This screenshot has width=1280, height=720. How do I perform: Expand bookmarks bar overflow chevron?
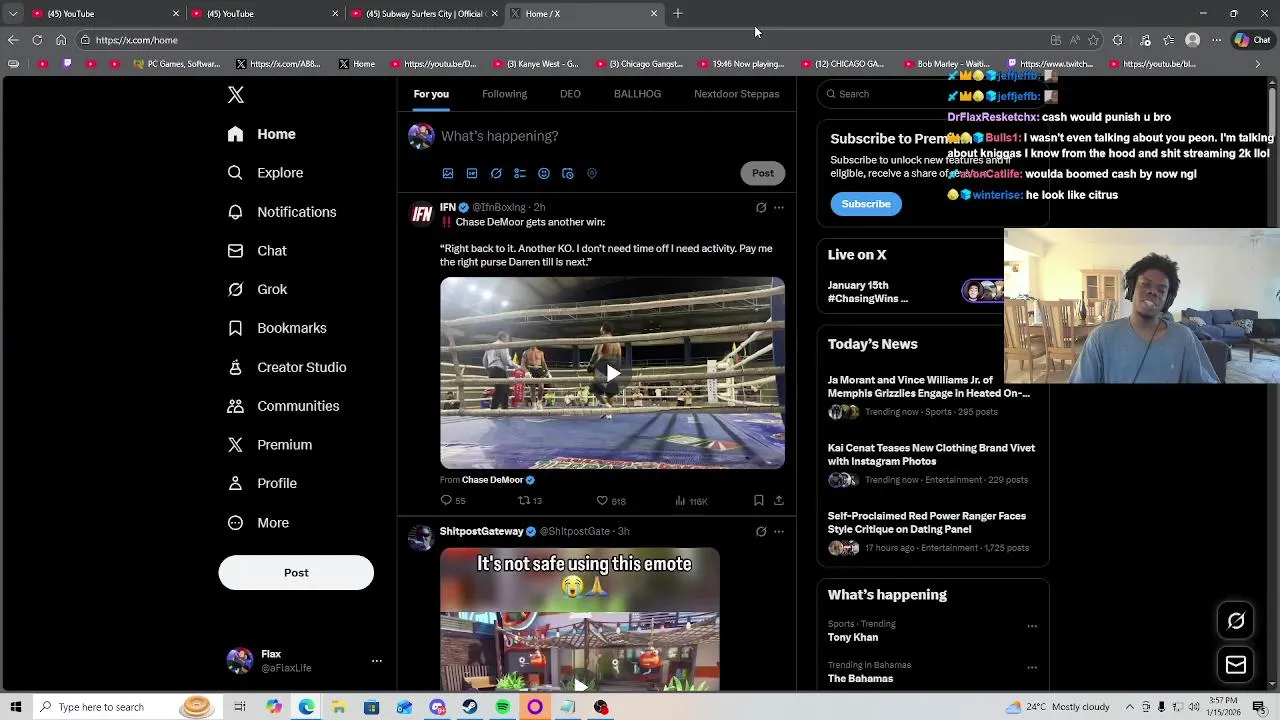(1258, 64)
